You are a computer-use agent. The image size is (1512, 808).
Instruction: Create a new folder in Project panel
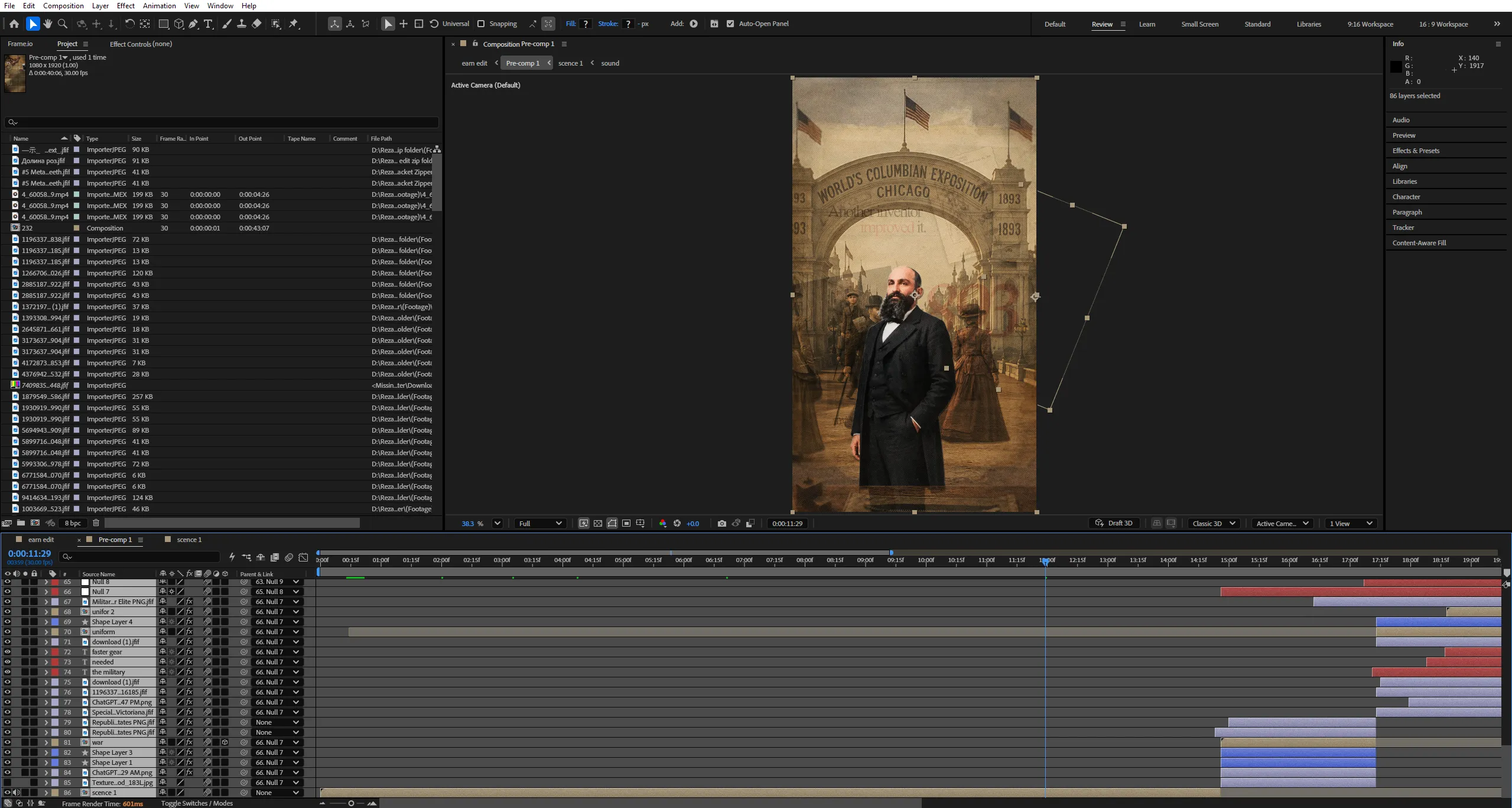click(x=21, y=523)
